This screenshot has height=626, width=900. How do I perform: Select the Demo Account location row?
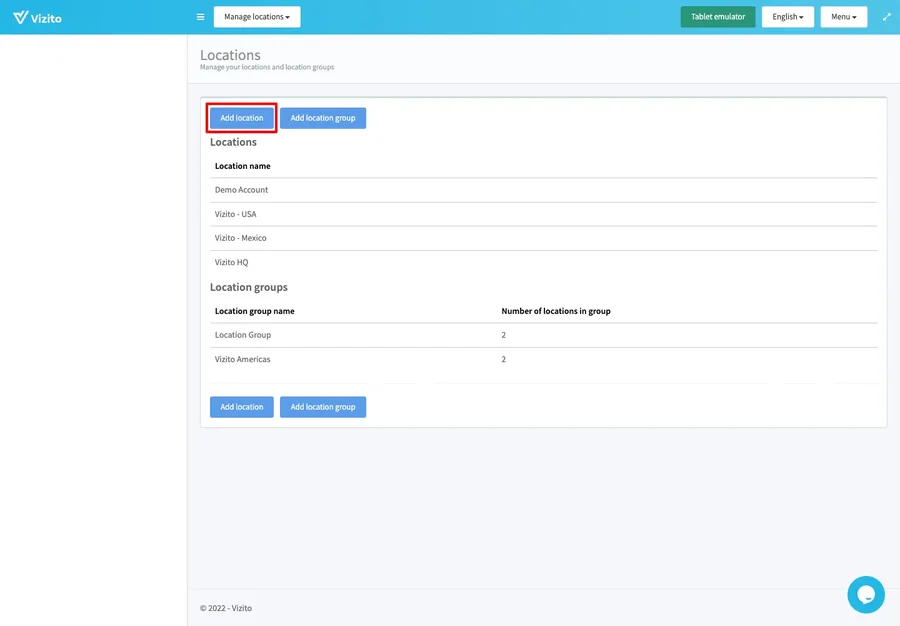[242, 190]
